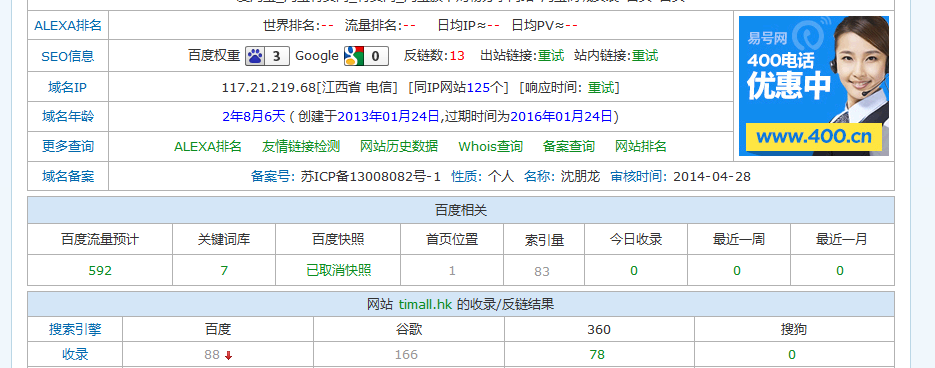Retry loading 站内链接 count

click(645, 56)
